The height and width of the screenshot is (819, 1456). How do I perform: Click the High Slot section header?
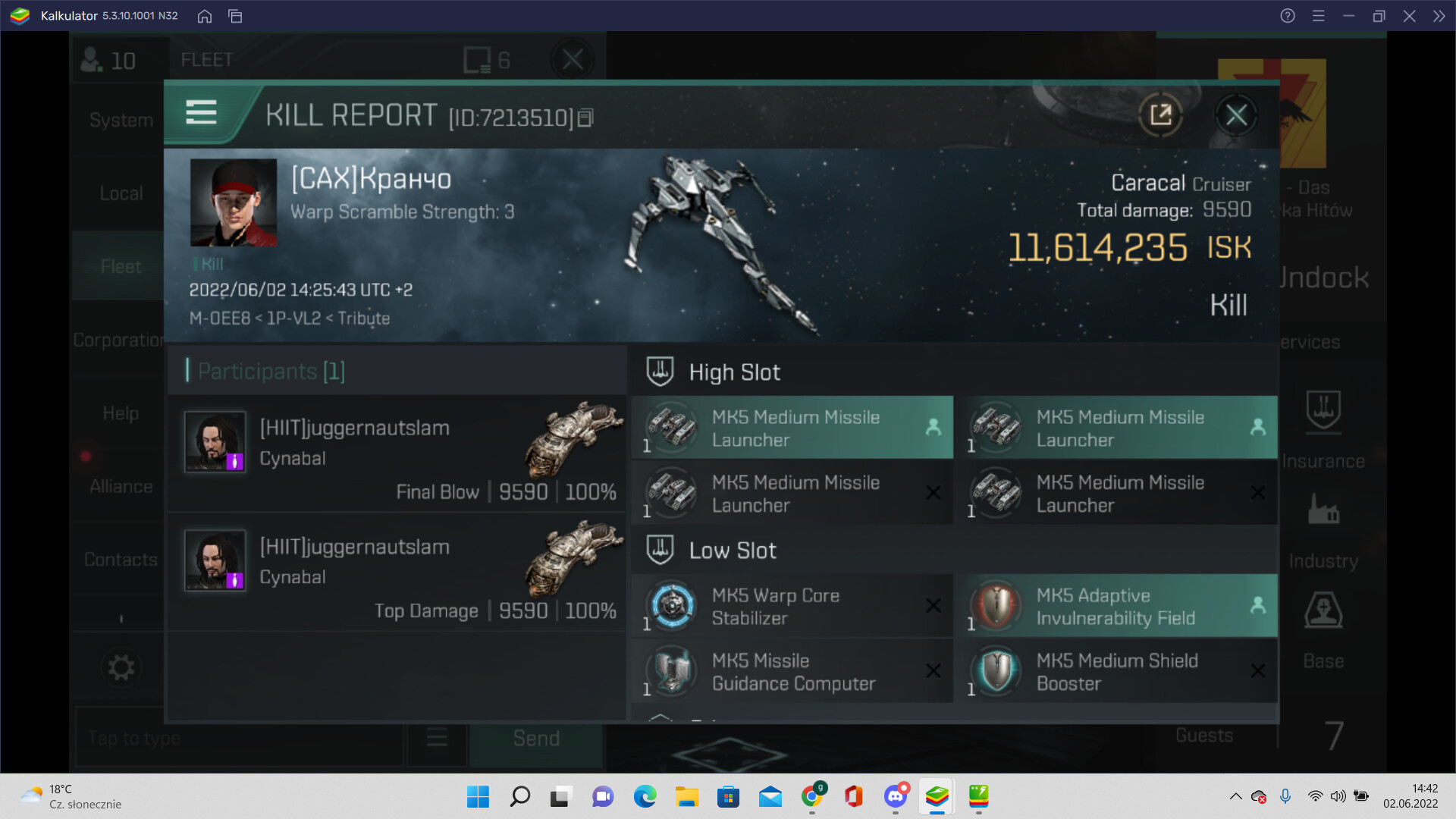(734, 372)
